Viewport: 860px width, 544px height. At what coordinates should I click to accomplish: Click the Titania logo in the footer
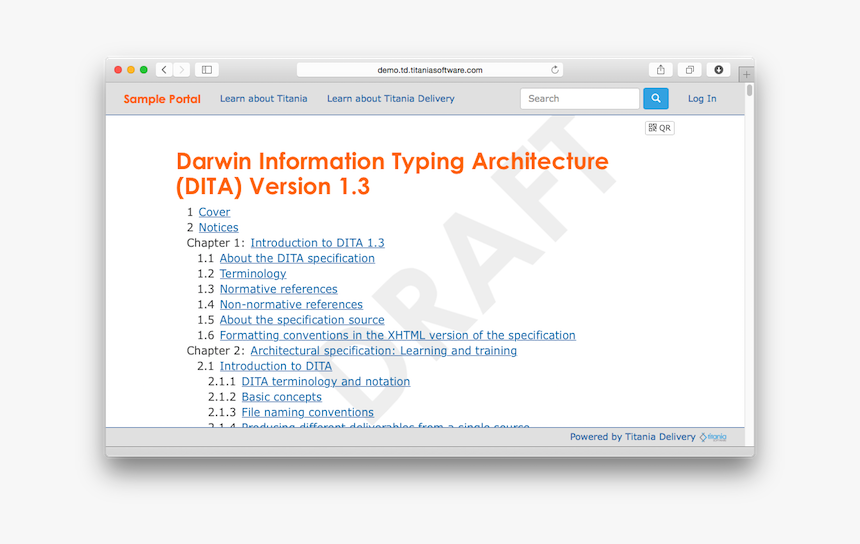pos(713,437)
